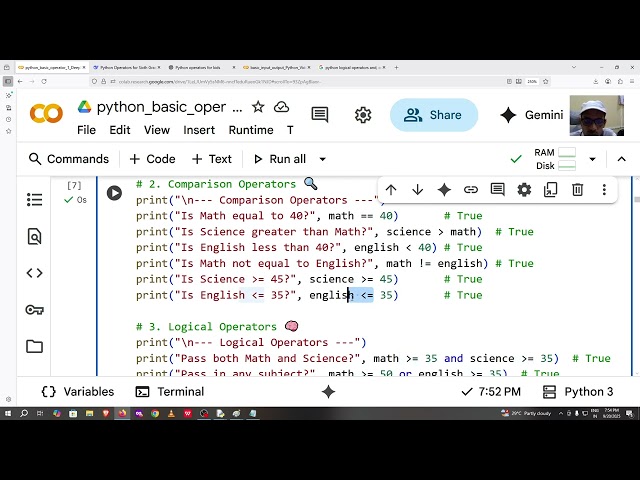640x480 pixels.
Task: Click the notebook vertical scrollbar thumb
Action: click(637, 199)
